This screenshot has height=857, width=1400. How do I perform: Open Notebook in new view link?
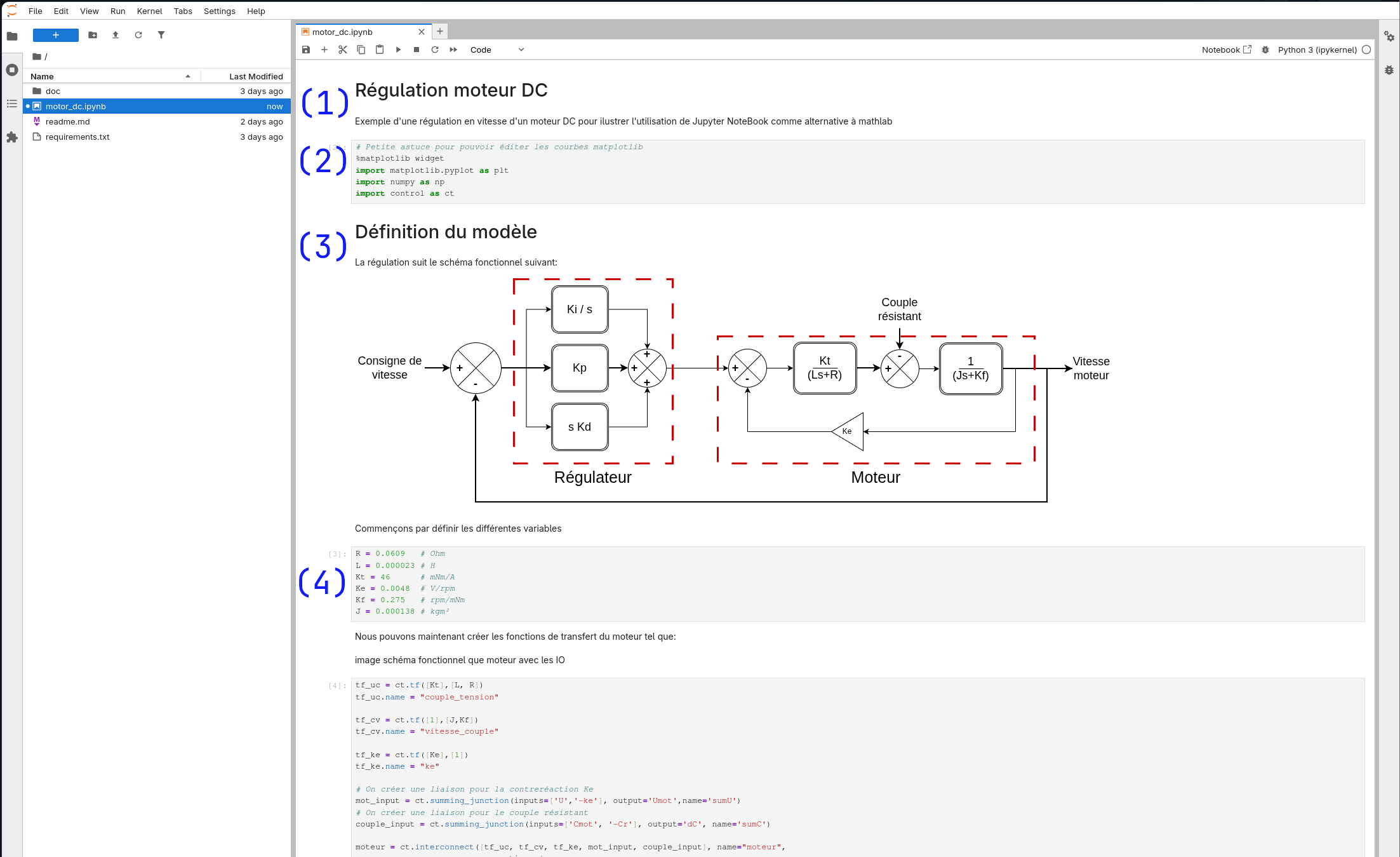pos(1226,50)
